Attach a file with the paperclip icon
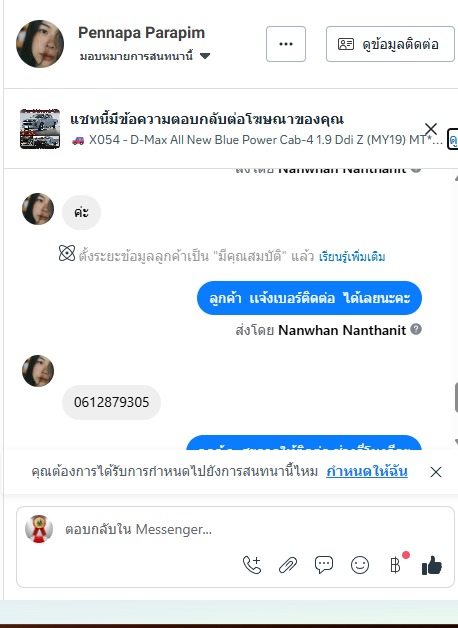Viewport: 458px width, 628px height. pyautogui.click(x=288, y=565)
